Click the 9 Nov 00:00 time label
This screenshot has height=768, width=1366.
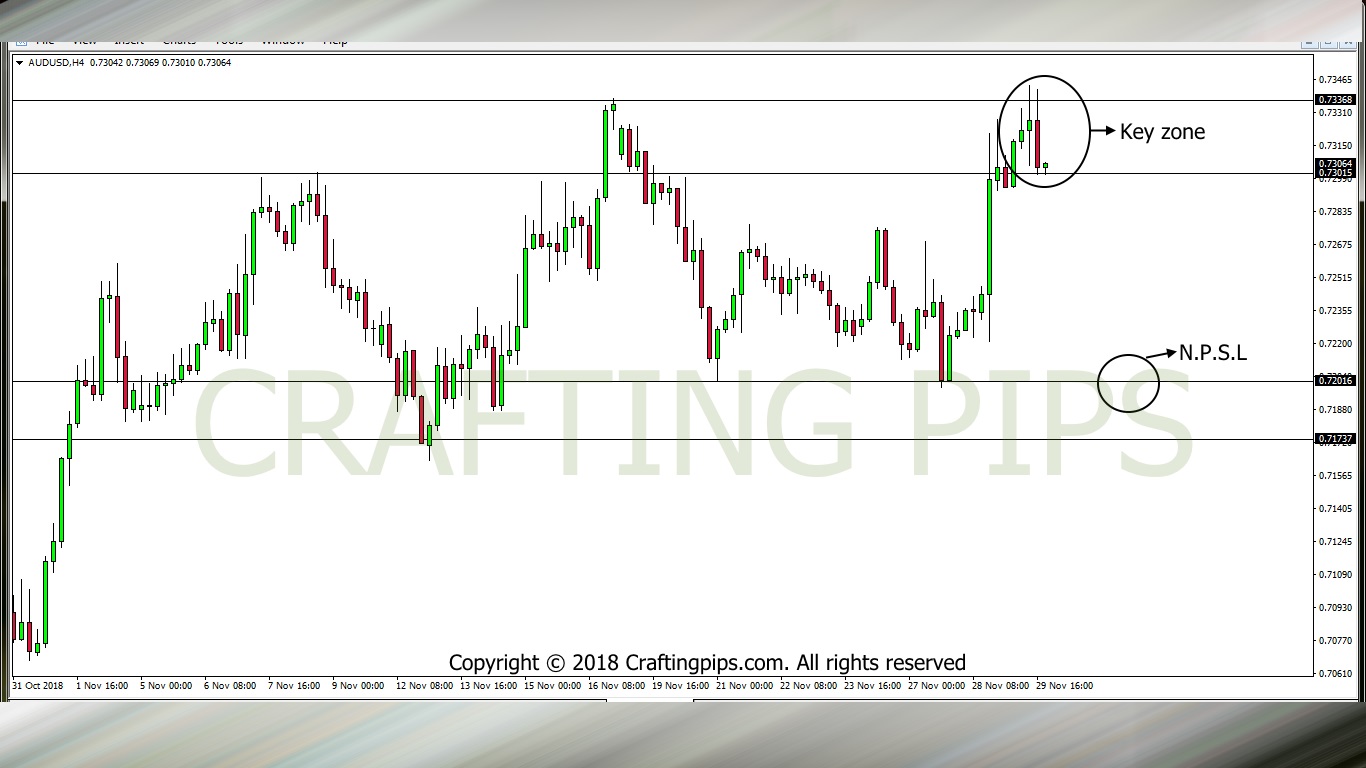point(358,686)
